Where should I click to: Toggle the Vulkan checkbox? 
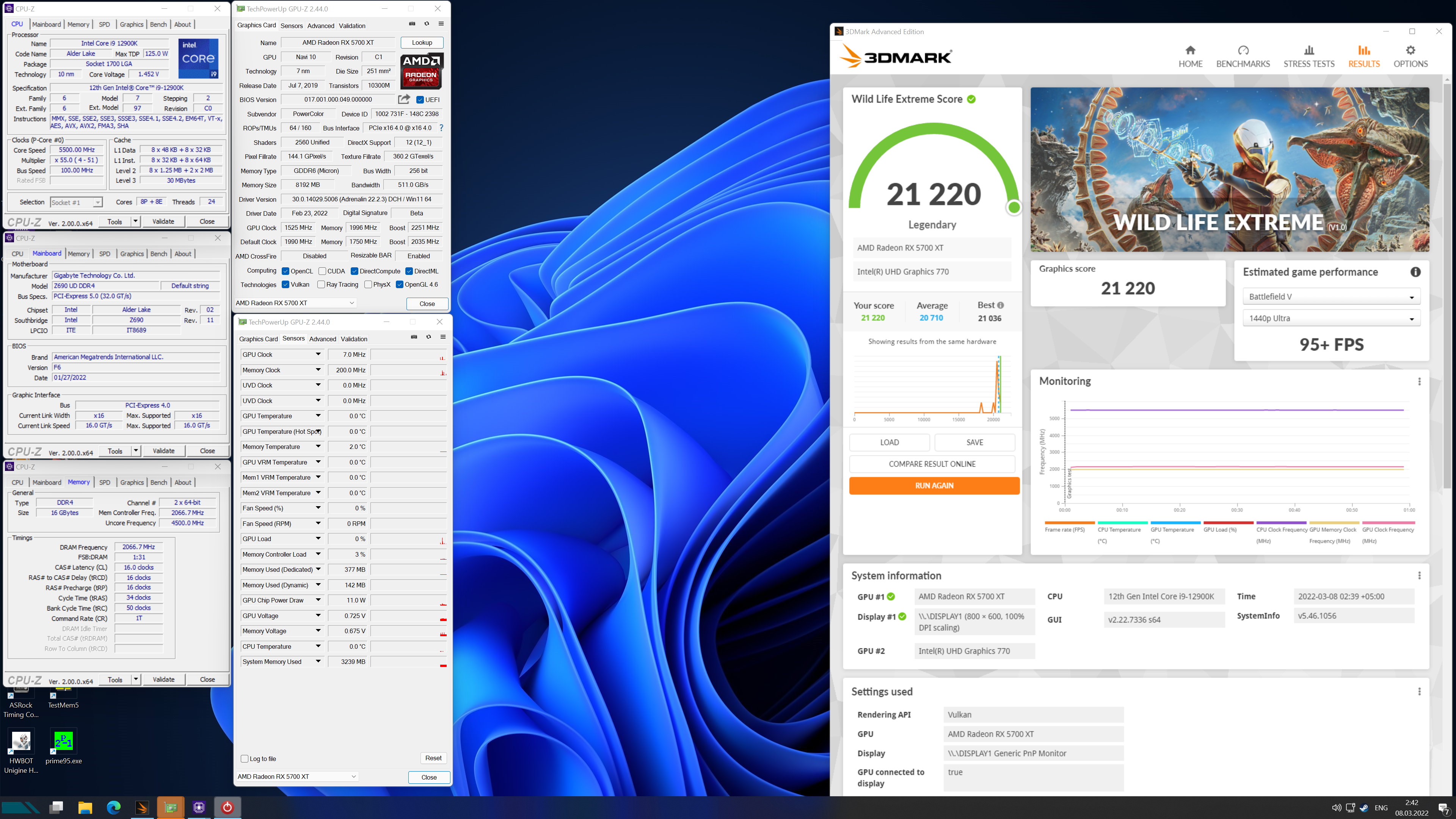coord(286,284)
